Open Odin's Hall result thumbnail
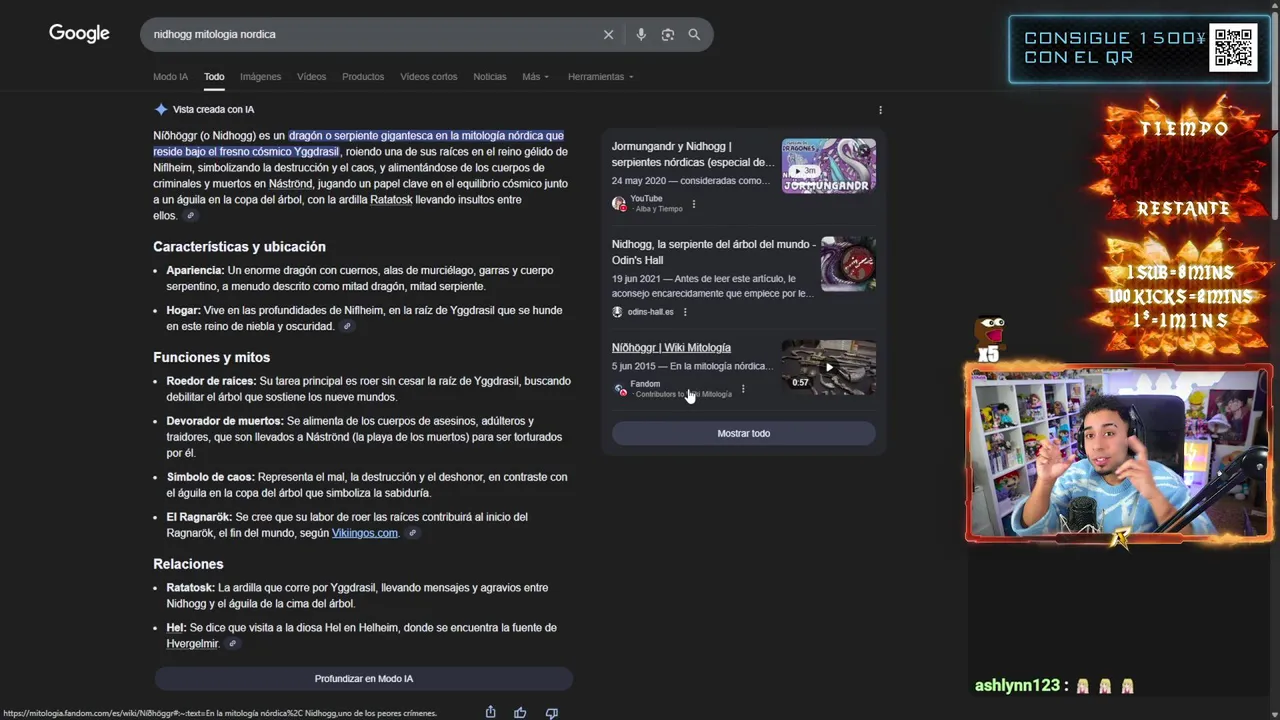Viewport: 1280px width, 720px height. 848,264
